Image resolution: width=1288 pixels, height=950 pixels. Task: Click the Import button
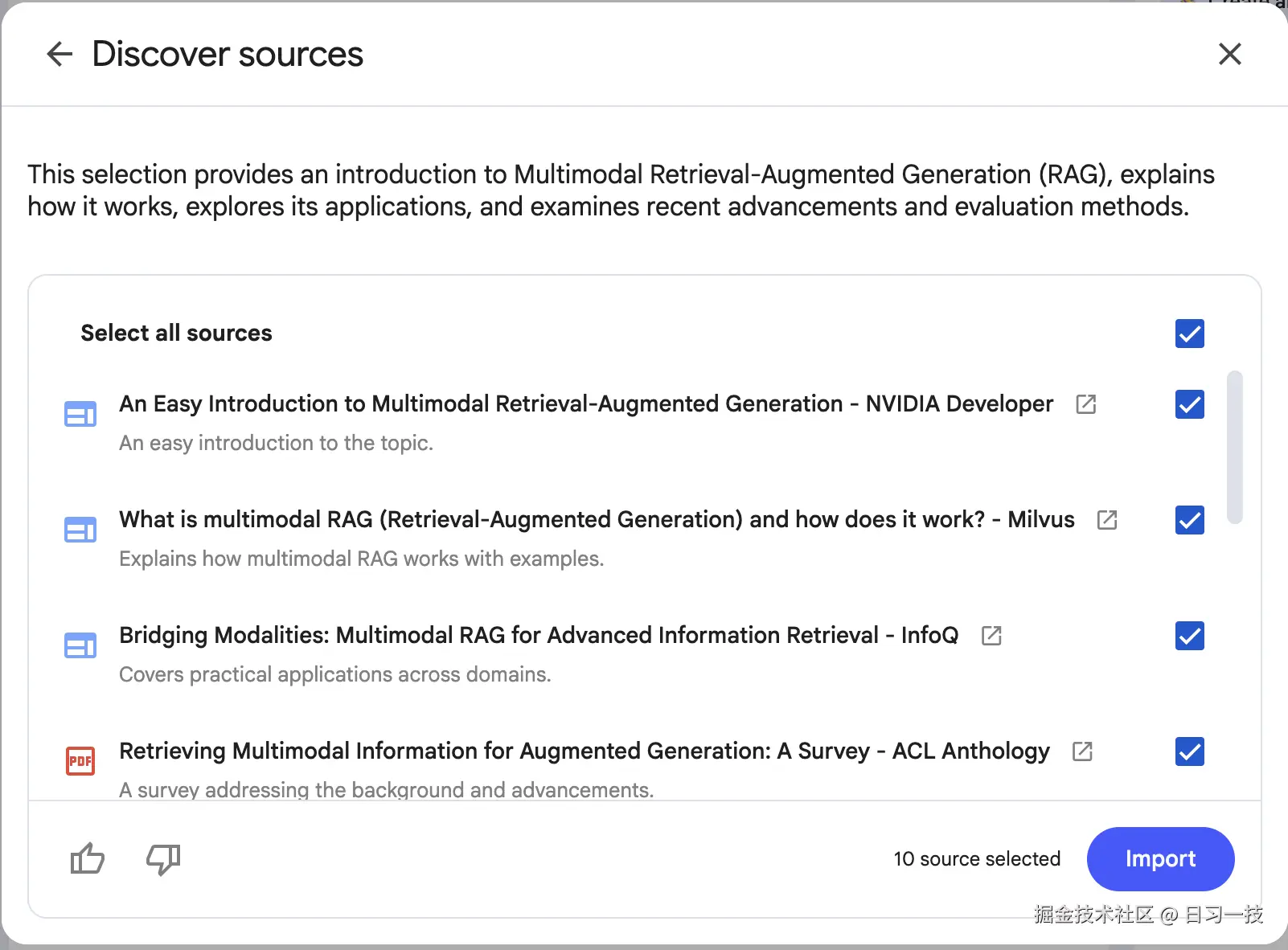coord(1160,859)
